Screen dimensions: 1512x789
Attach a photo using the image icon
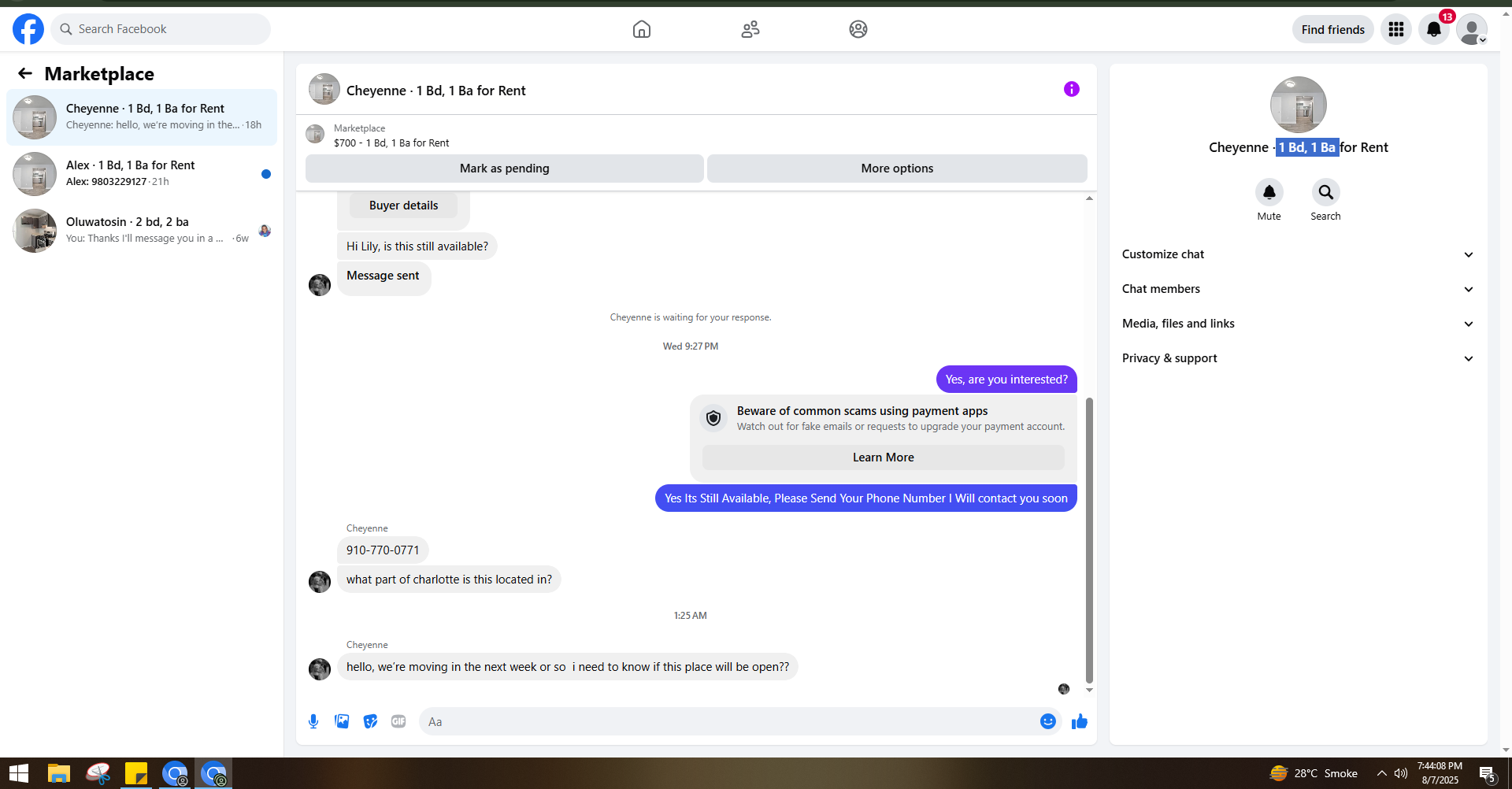(x=342, y=721)
